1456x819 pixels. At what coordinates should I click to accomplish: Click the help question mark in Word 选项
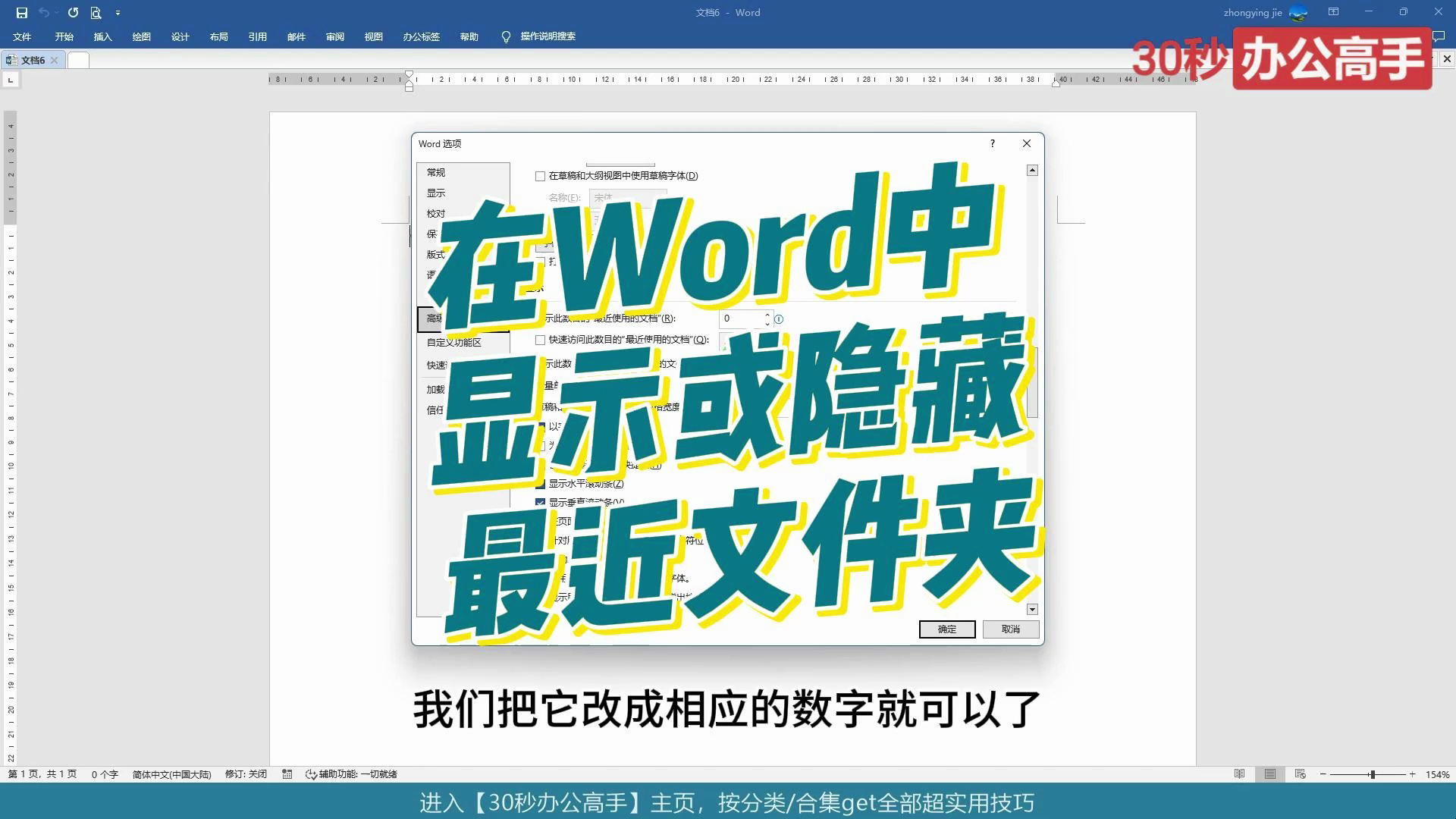pyautogui.click(x=992, y=143)
